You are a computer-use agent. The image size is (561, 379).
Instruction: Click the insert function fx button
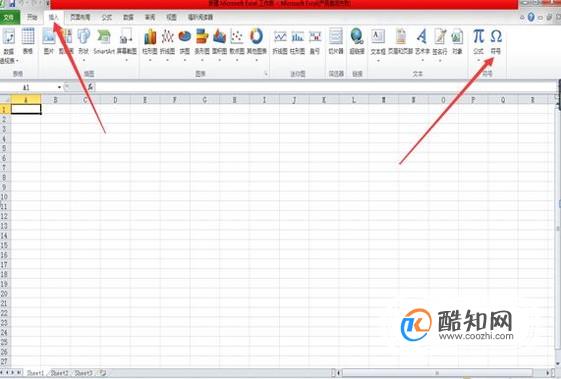[91, 87]
